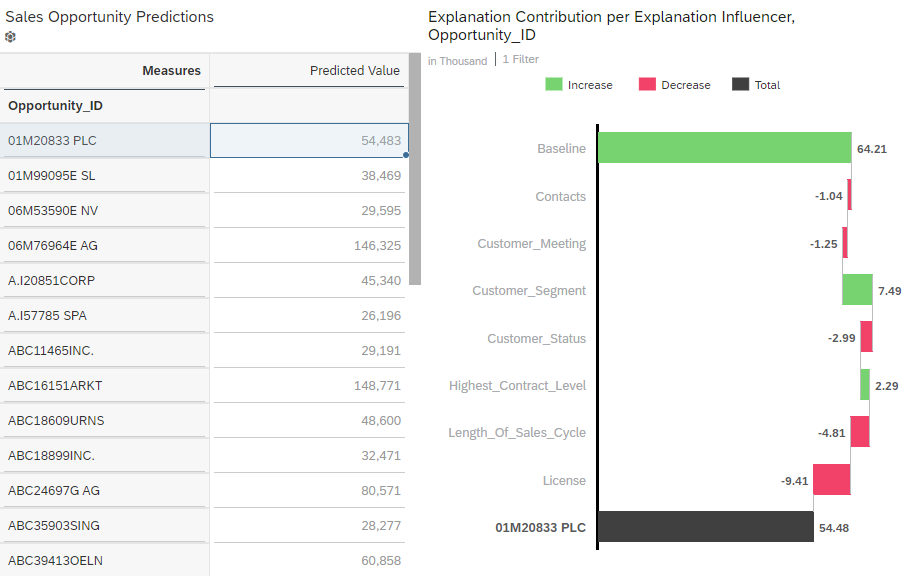Click the table's vertical scrollbar thumb
Image resolution: width=908 pixels, height=576 pixels.
point(415,169)
